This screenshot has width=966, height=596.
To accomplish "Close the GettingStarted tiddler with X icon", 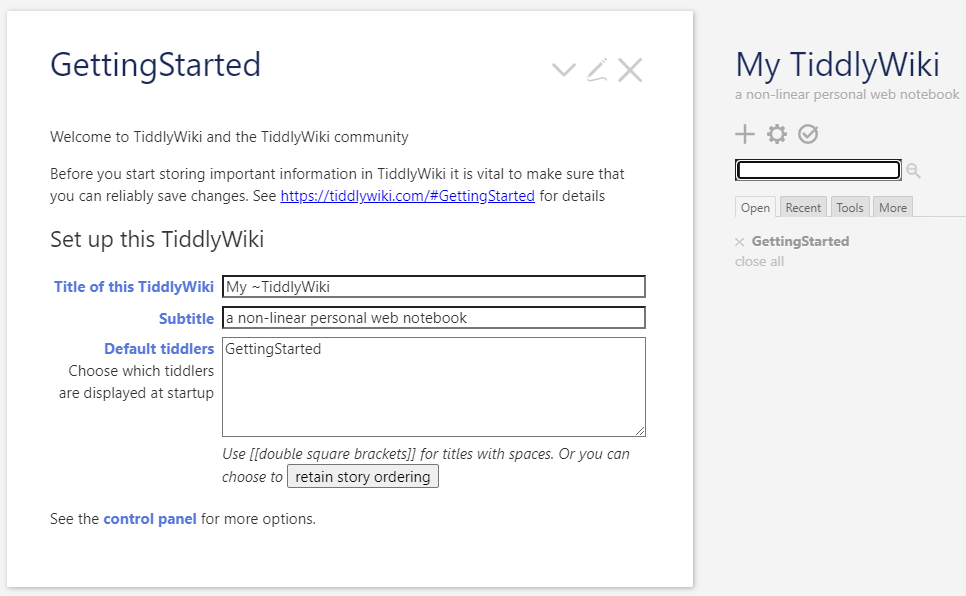I will coord(630,70).
